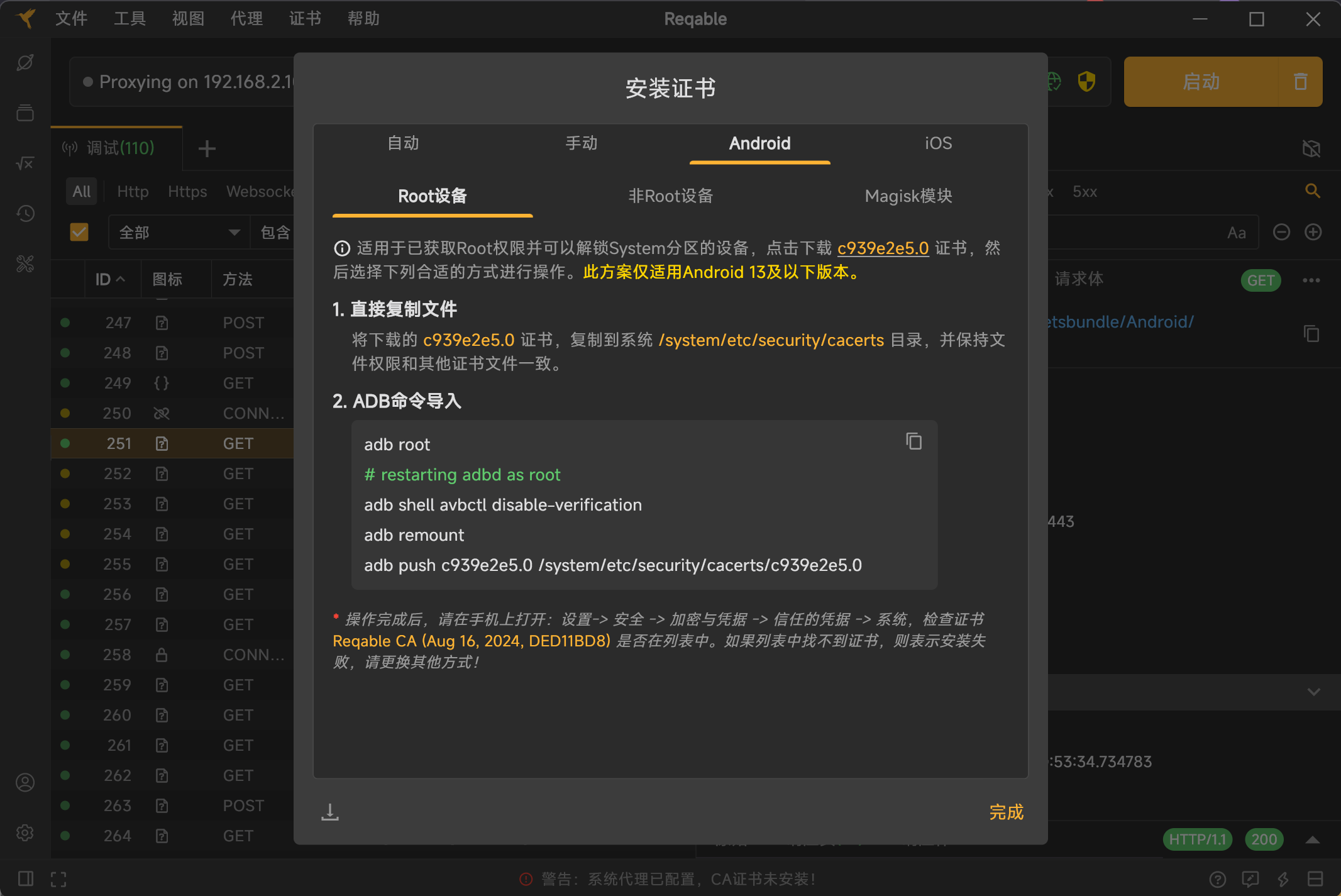Copy the ADB commands with the copy icon

tap(913, 441)
